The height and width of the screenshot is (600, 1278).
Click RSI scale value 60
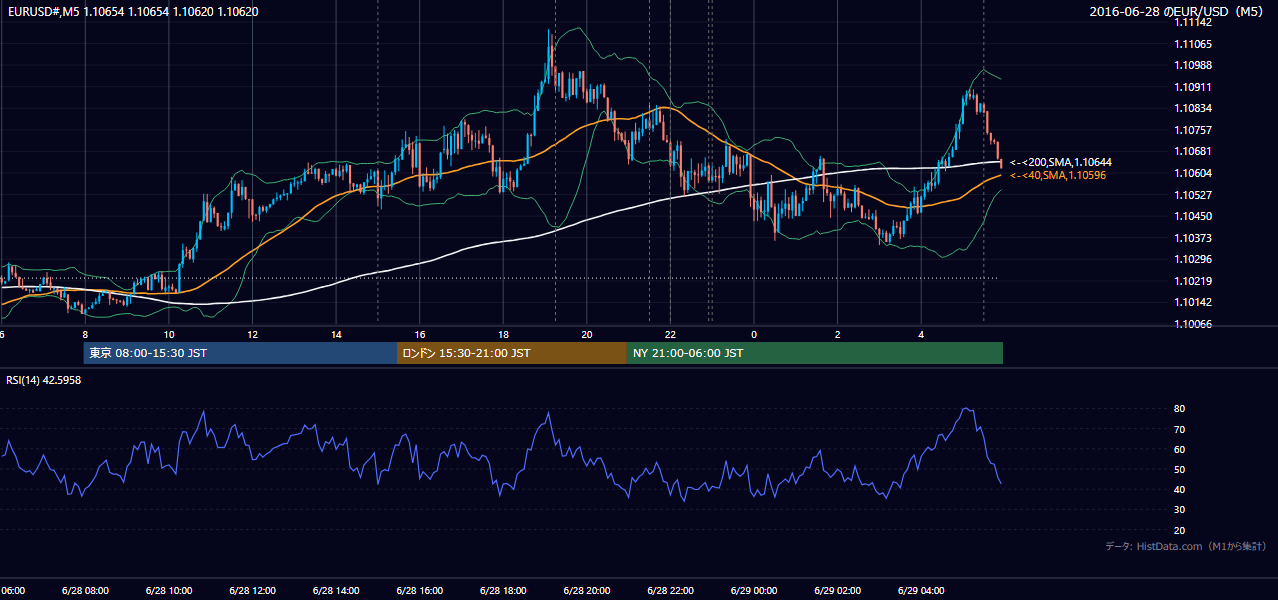[1180, 449]
